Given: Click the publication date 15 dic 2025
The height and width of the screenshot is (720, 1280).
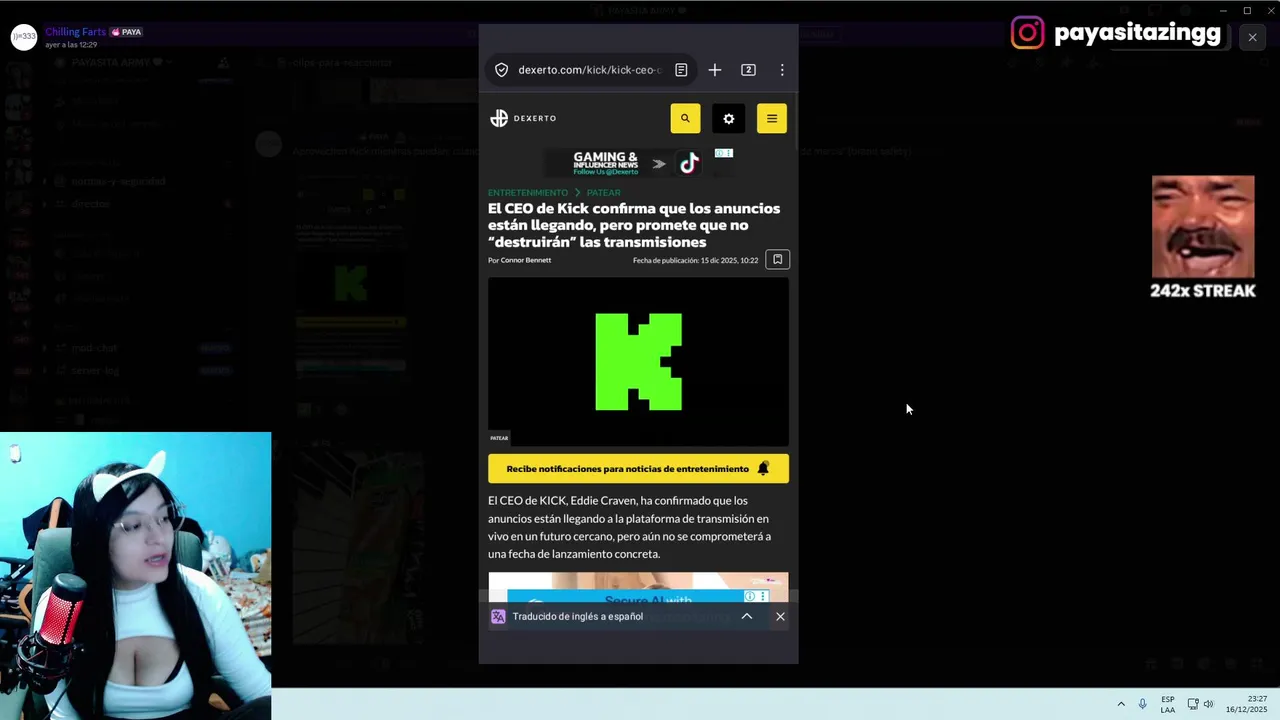Looking at the screenshot, I should click(695, 260).
